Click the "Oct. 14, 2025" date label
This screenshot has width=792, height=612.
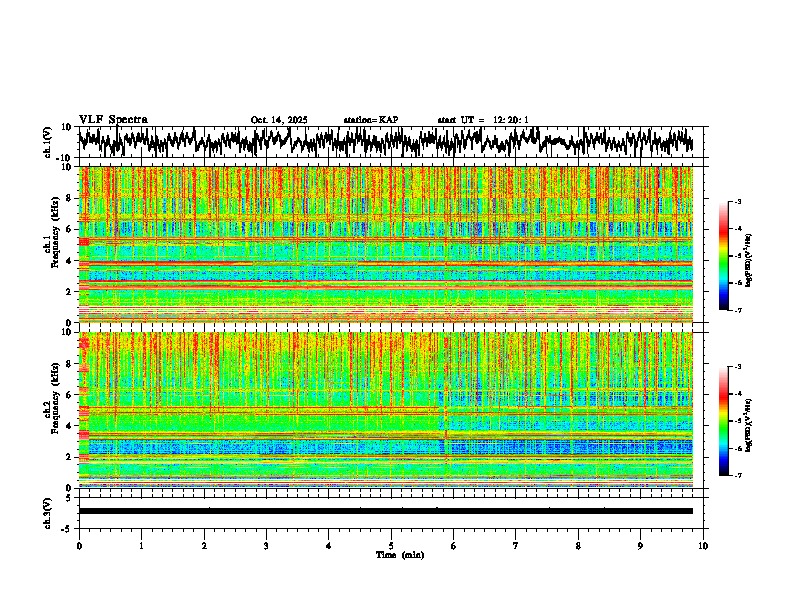point(279,120)
